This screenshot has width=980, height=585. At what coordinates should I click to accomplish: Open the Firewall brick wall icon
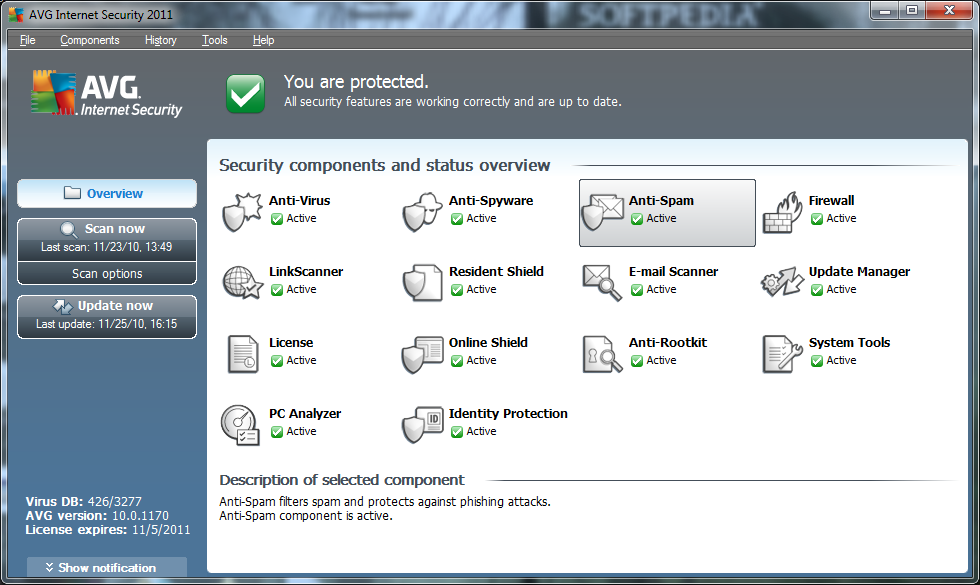[x=781, y=209]
